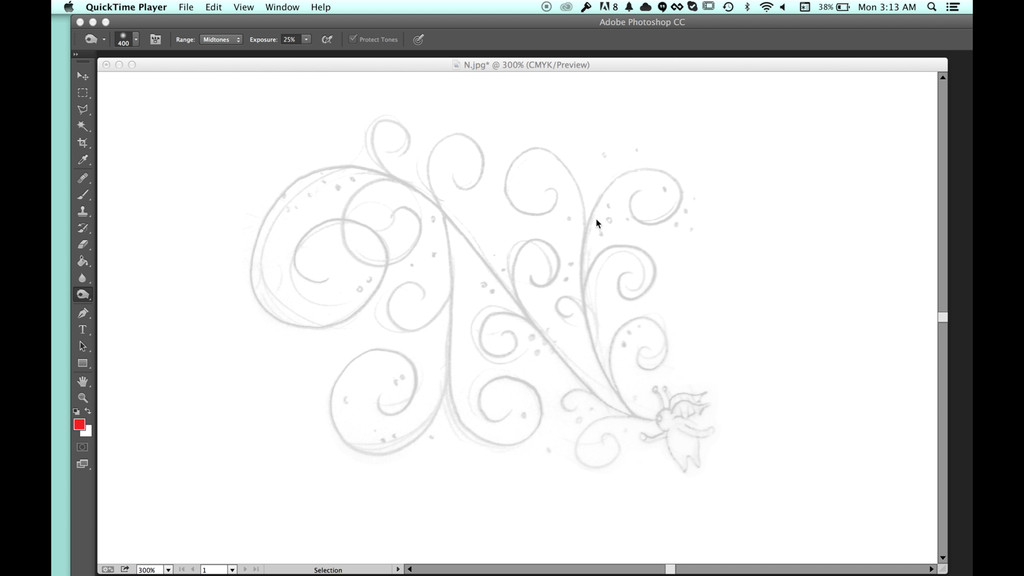Image resolution: width=1024 pixels, height=576 pixels.
Task: Expand the collapsed toolbox panel arrows
Action: [x=76, y=54]
